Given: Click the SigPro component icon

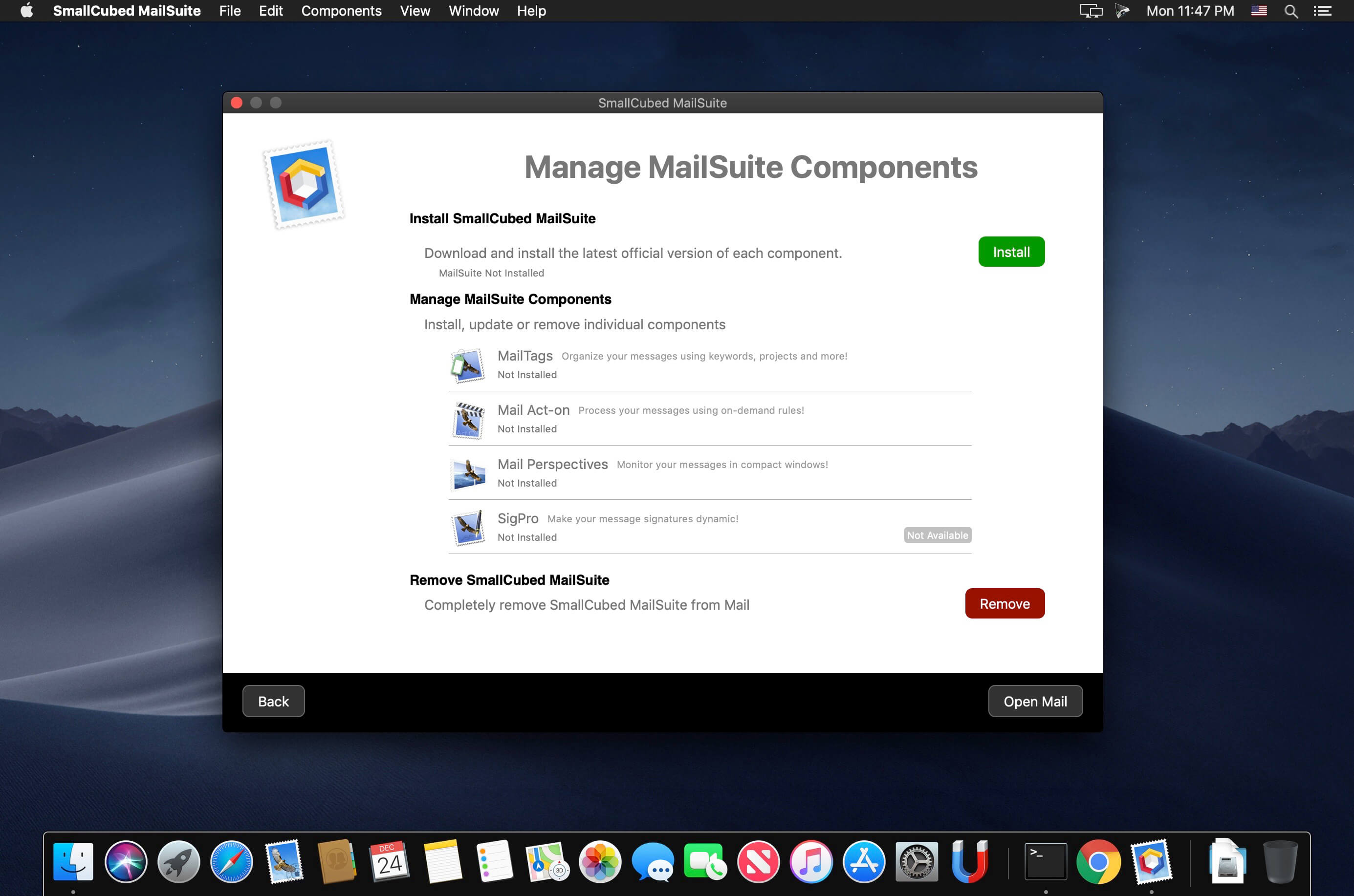Looking at the screenshot, I should [468, 528].
